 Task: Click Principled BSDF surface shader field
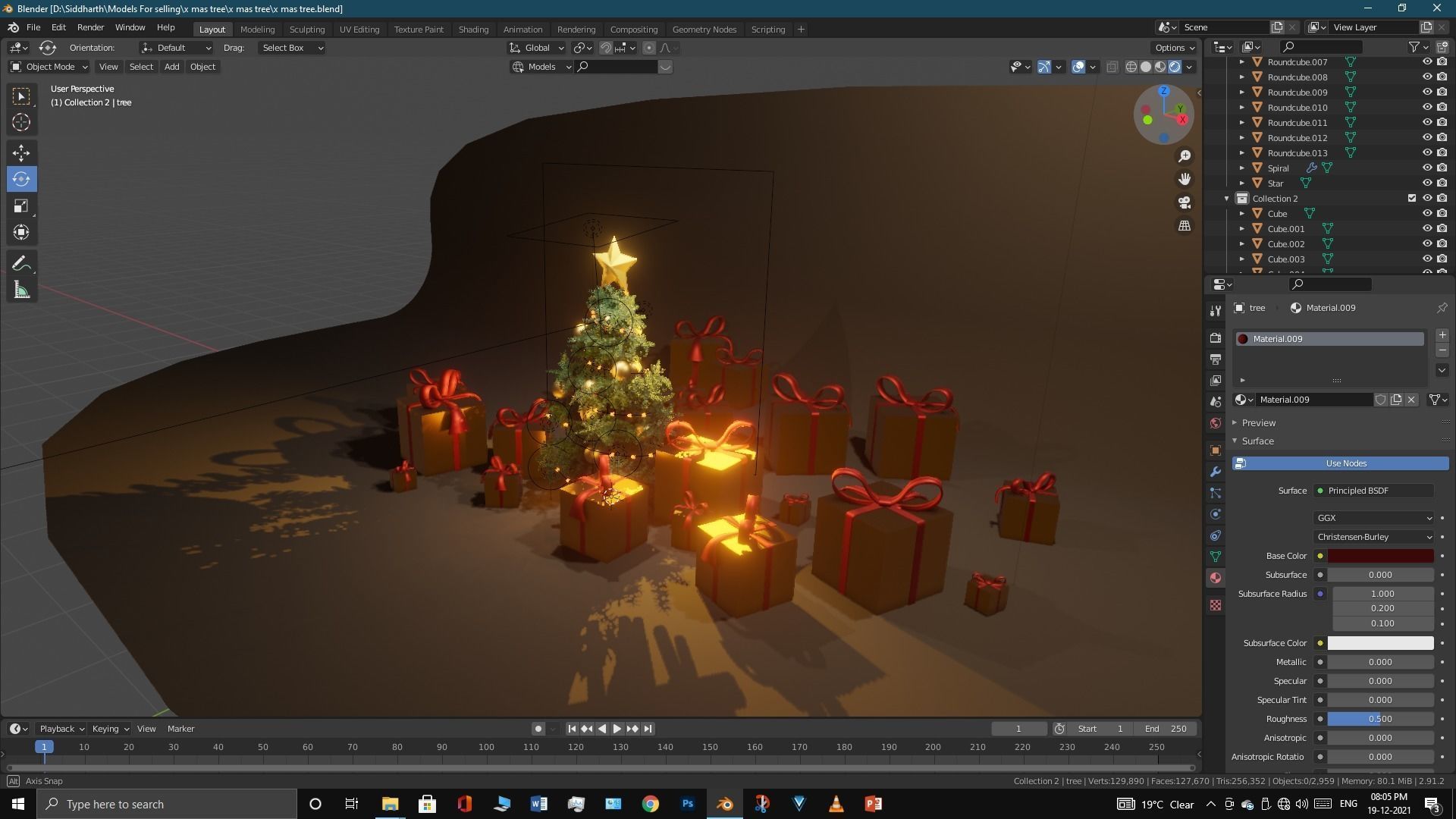[x=1373, y=491]
